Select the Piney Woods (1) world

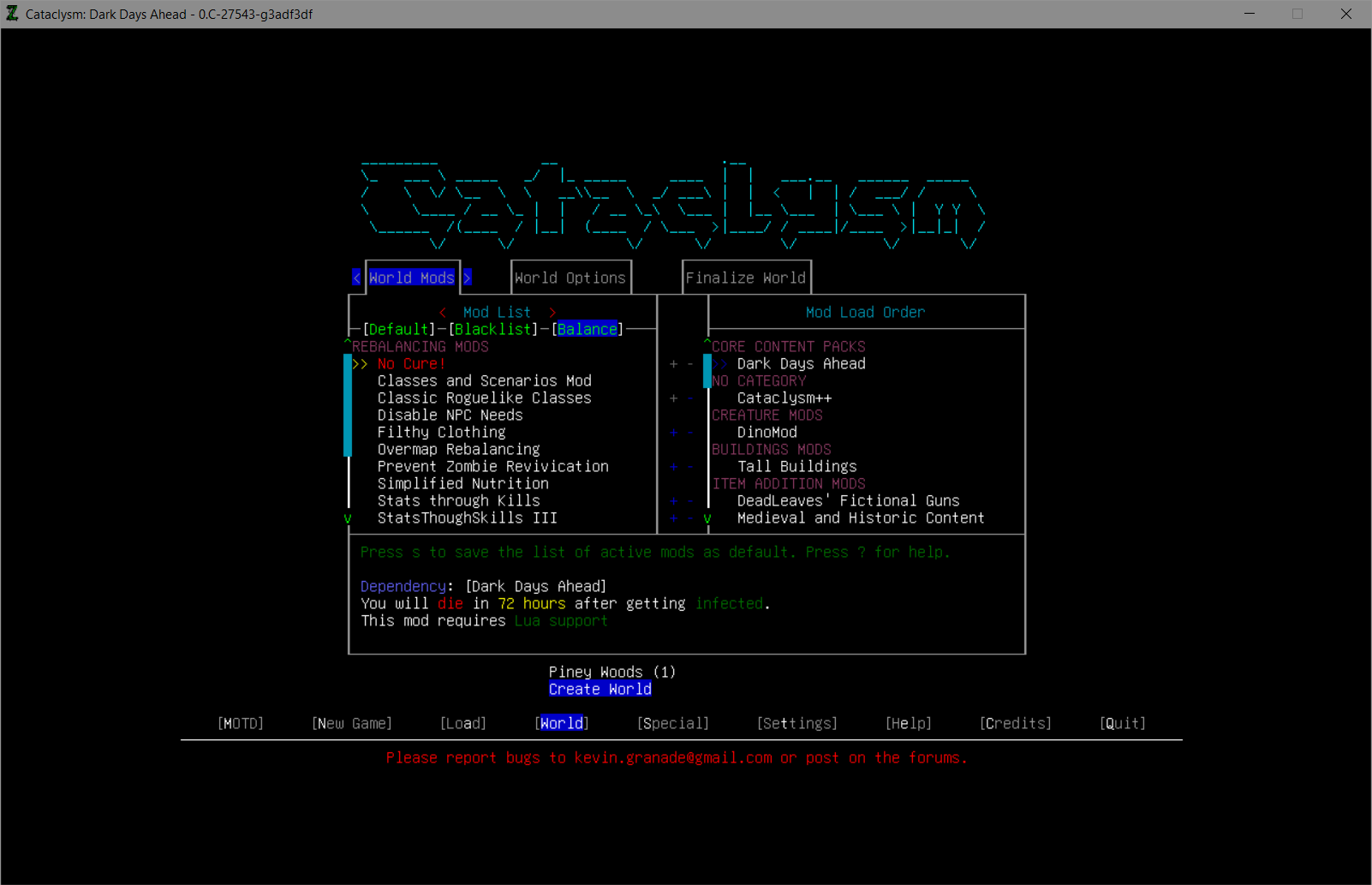(x=613, y=673)
